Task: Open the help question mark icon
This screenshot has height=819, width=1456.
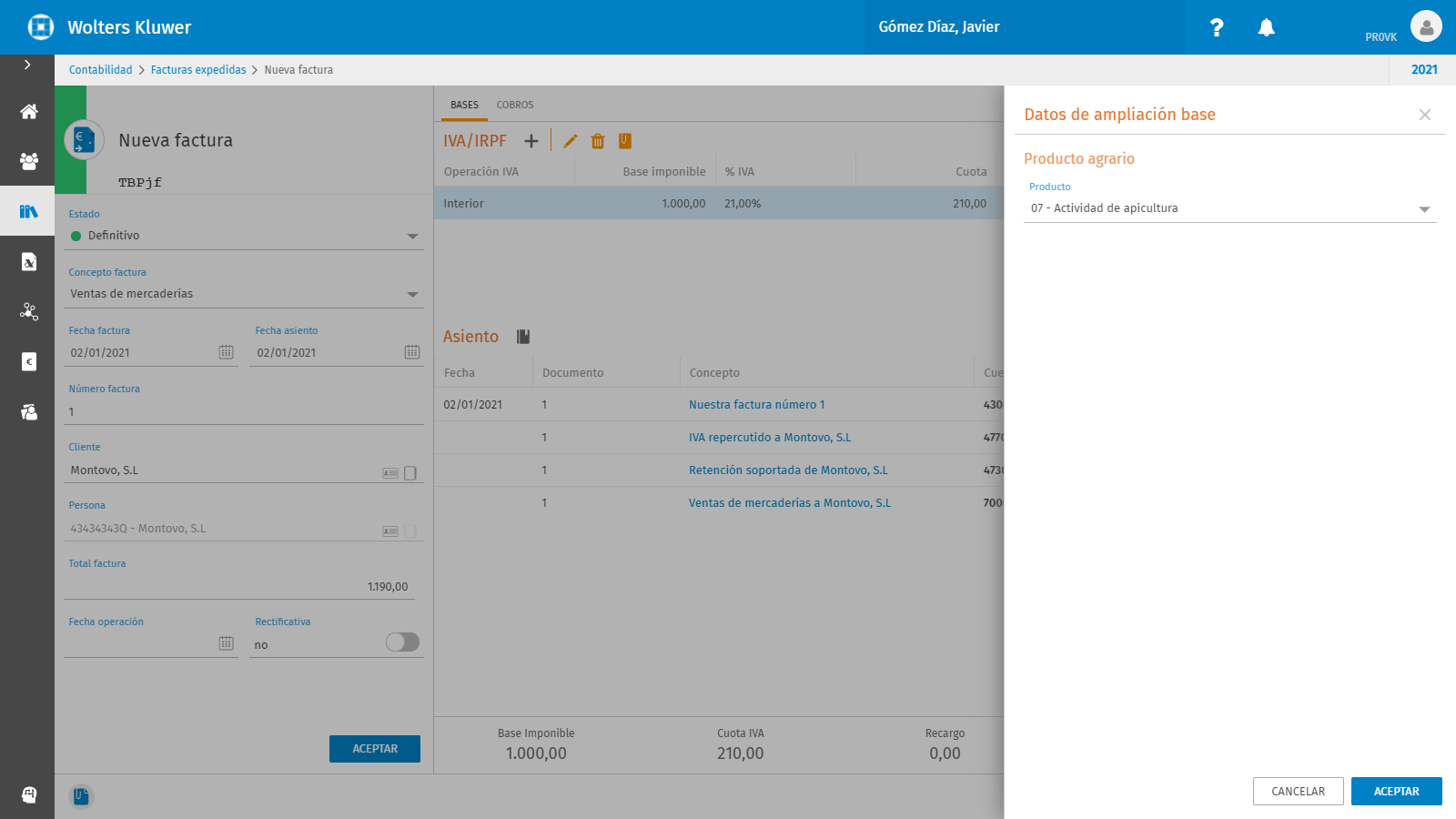Action: 1217,27
